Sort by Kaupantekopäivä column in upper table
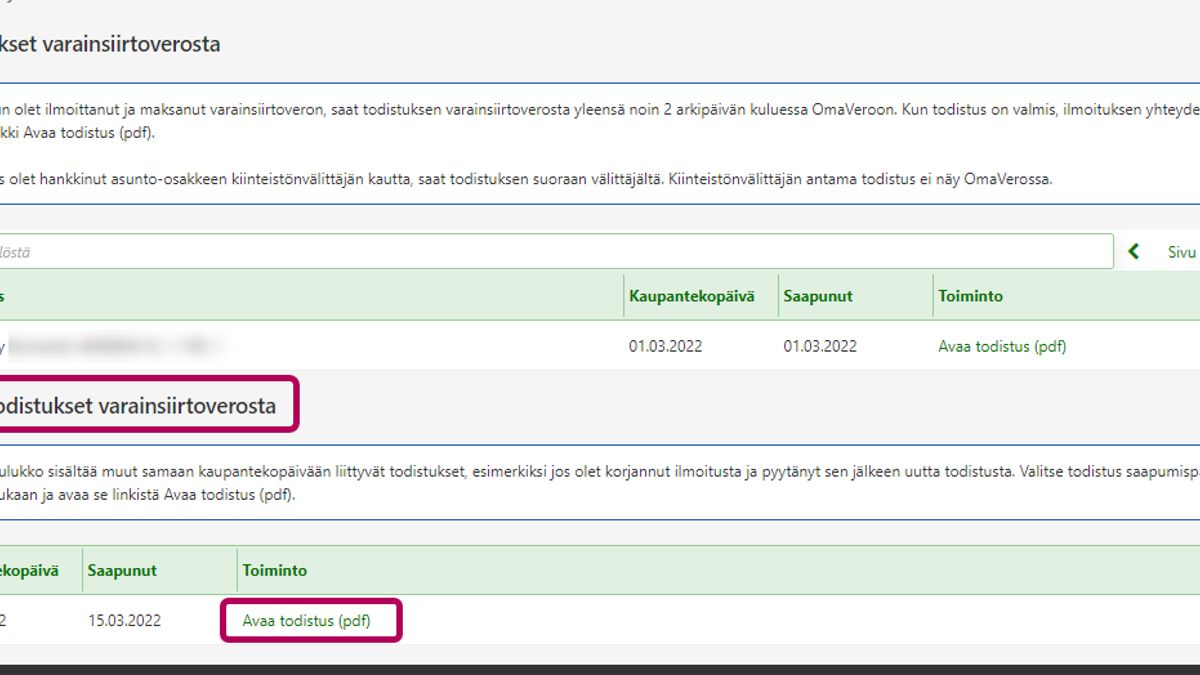 pyautogui.click(x=691, y=296)
